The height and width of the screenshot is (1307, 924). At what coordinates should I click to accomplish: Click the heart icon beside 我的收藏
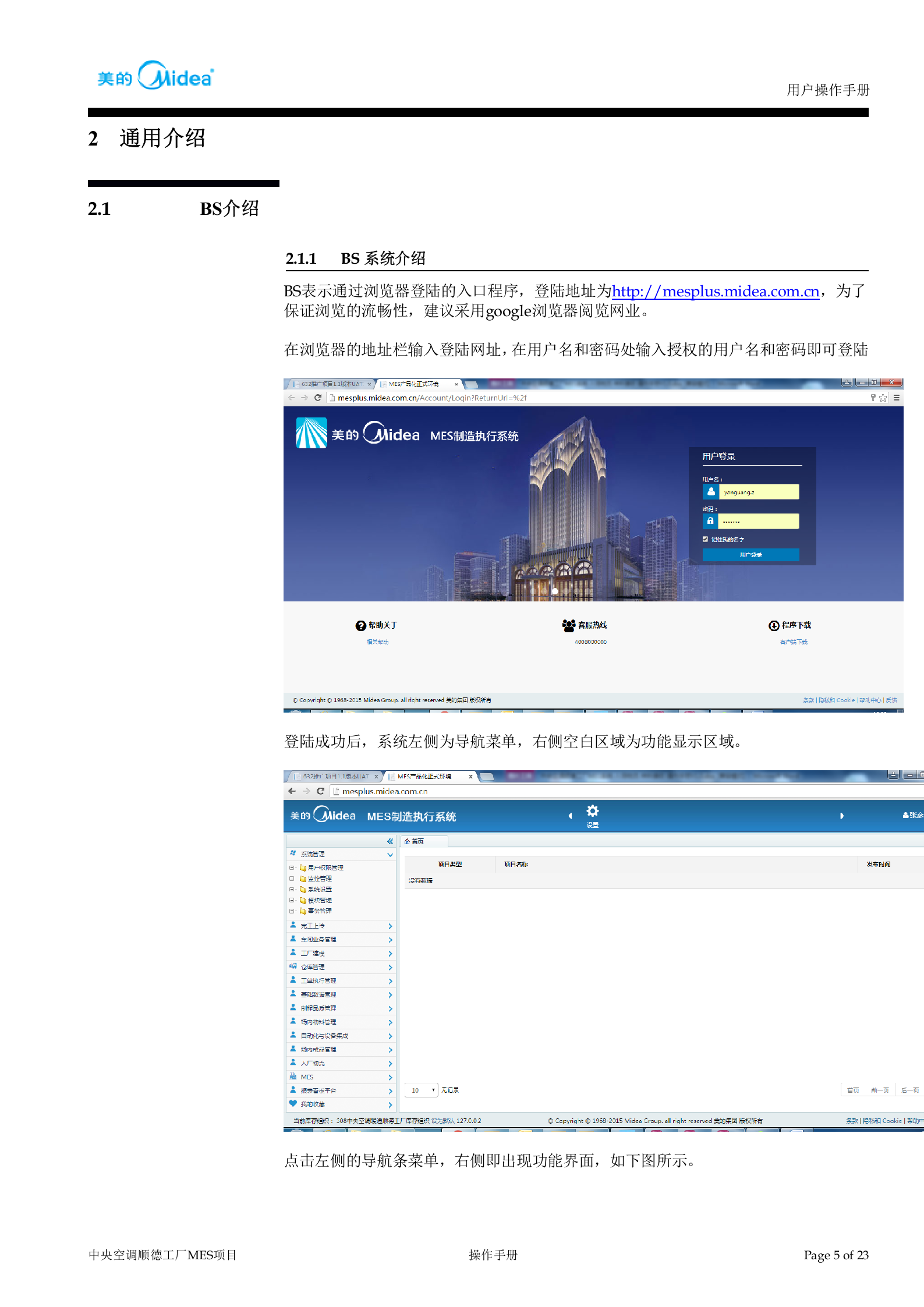(293, 1103)
